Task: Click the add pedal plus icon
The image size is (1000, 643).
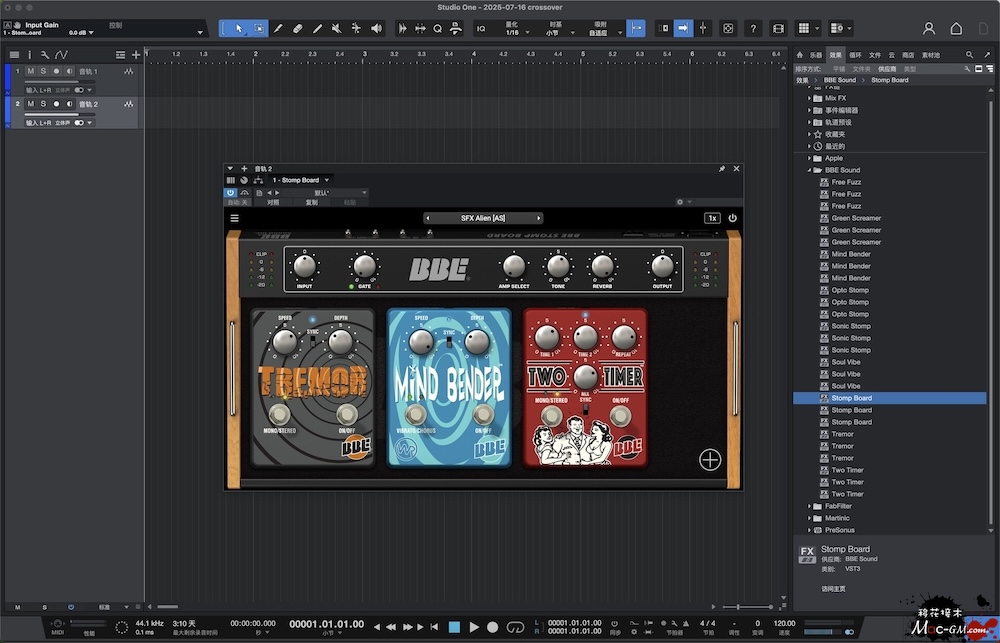Action: (x=710, y=459)
